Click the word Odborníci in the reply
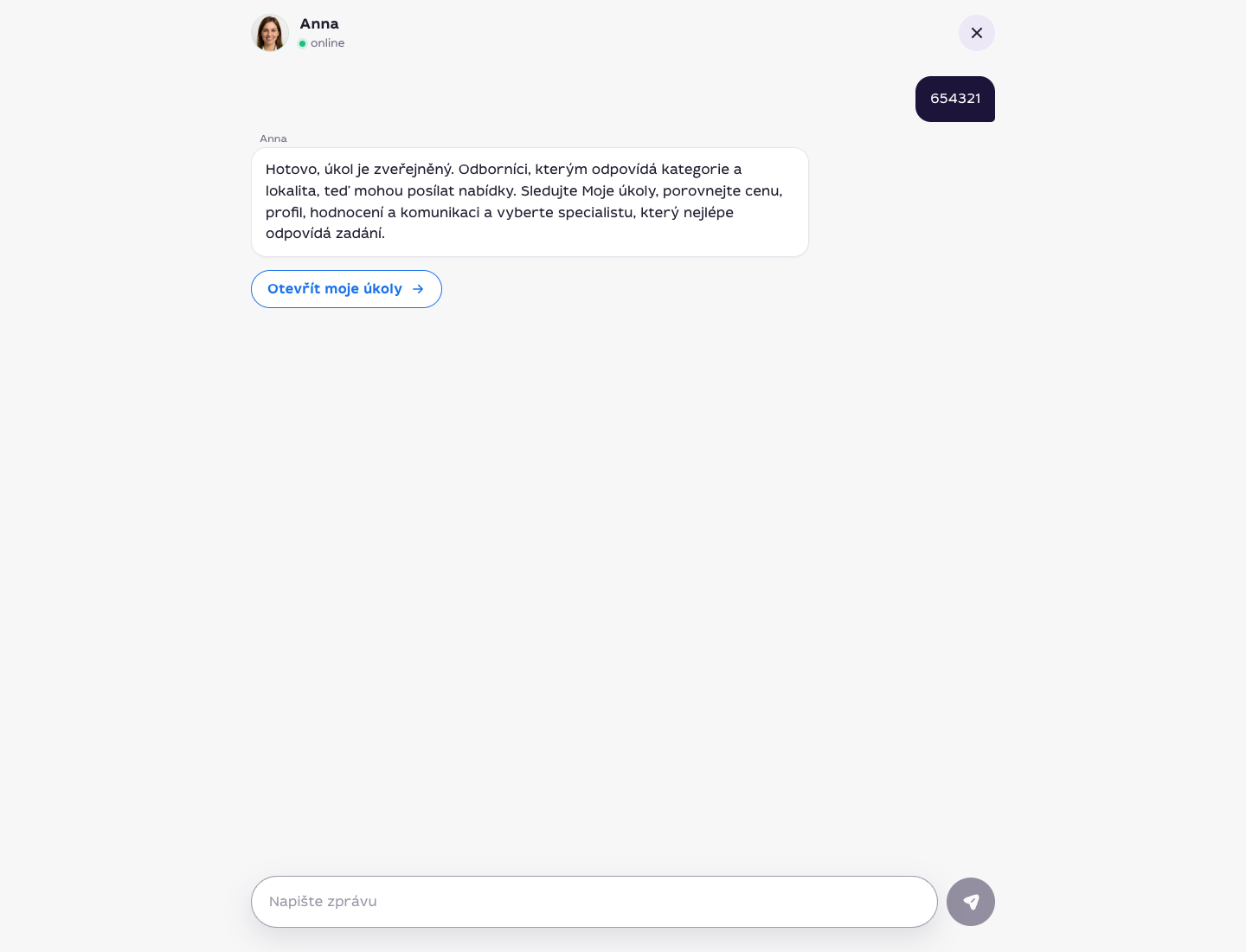This screenshot has width=1246, height=952. [494, 170]
